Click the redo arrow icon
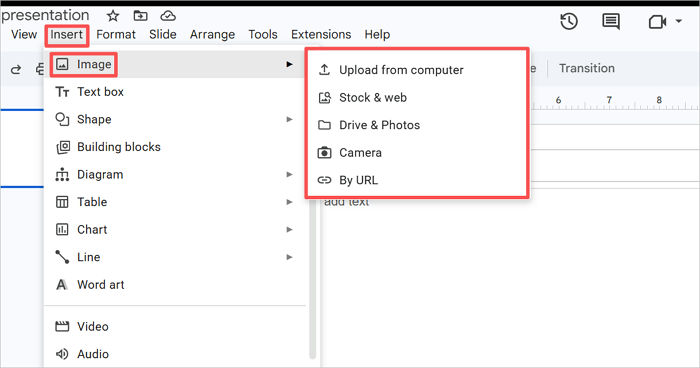Image resolution: width=700 pixels, height=368 pixels. point(16,69)
